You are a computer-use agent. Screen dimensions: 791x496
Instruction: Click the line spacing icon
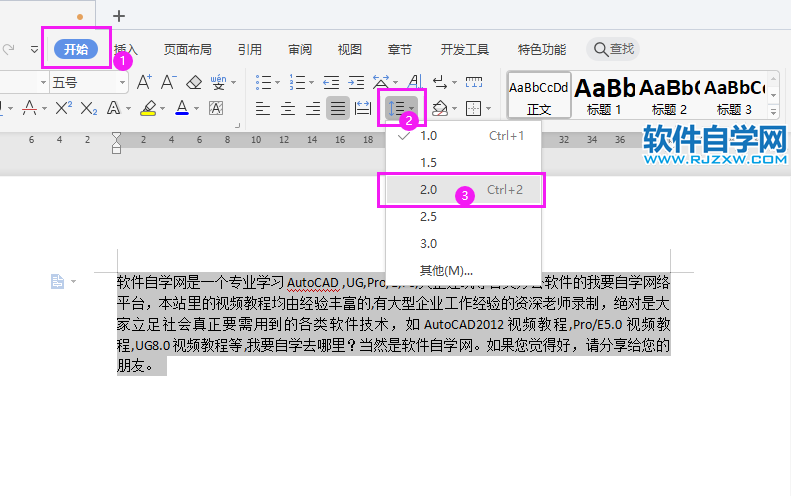click(397, 108)
